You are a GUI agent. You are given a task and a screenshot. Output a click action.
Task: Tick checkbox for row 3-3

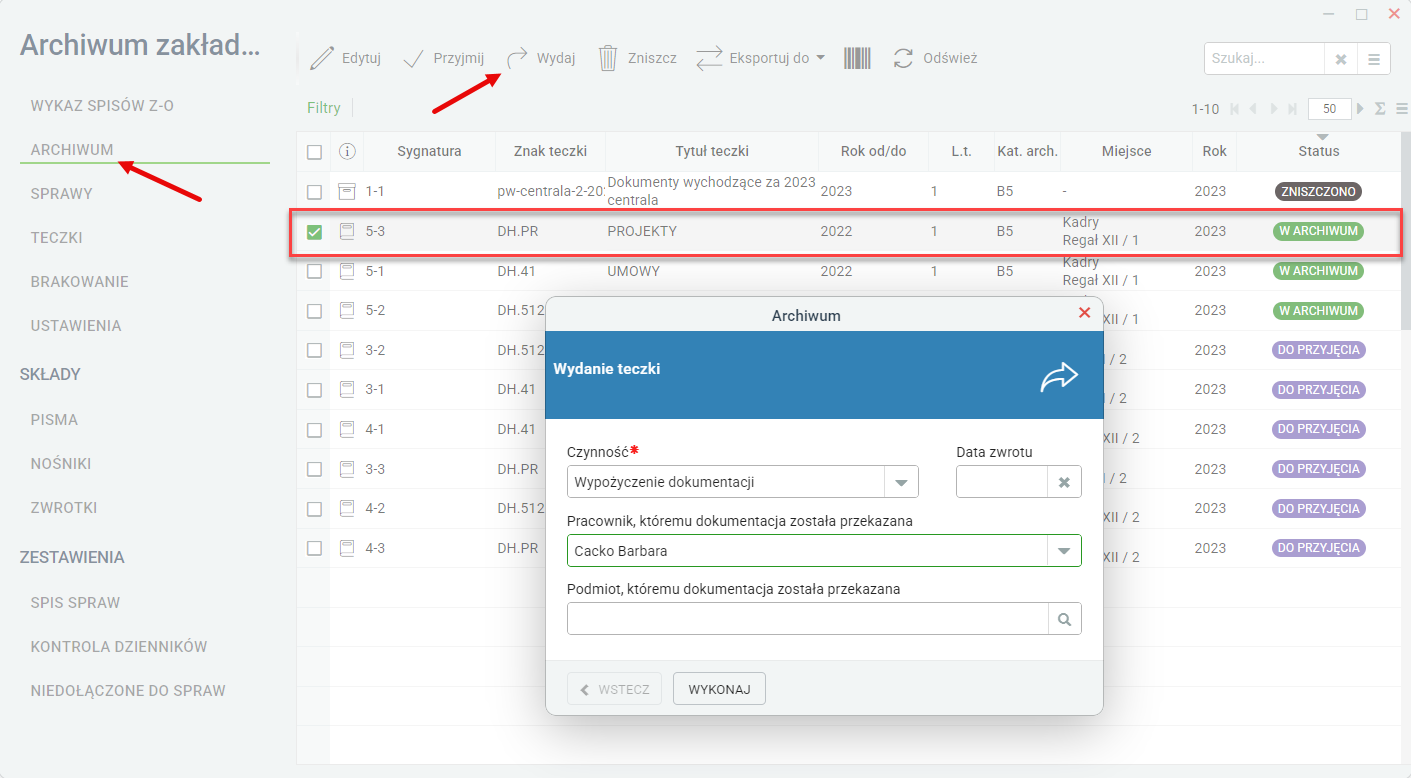314,469
